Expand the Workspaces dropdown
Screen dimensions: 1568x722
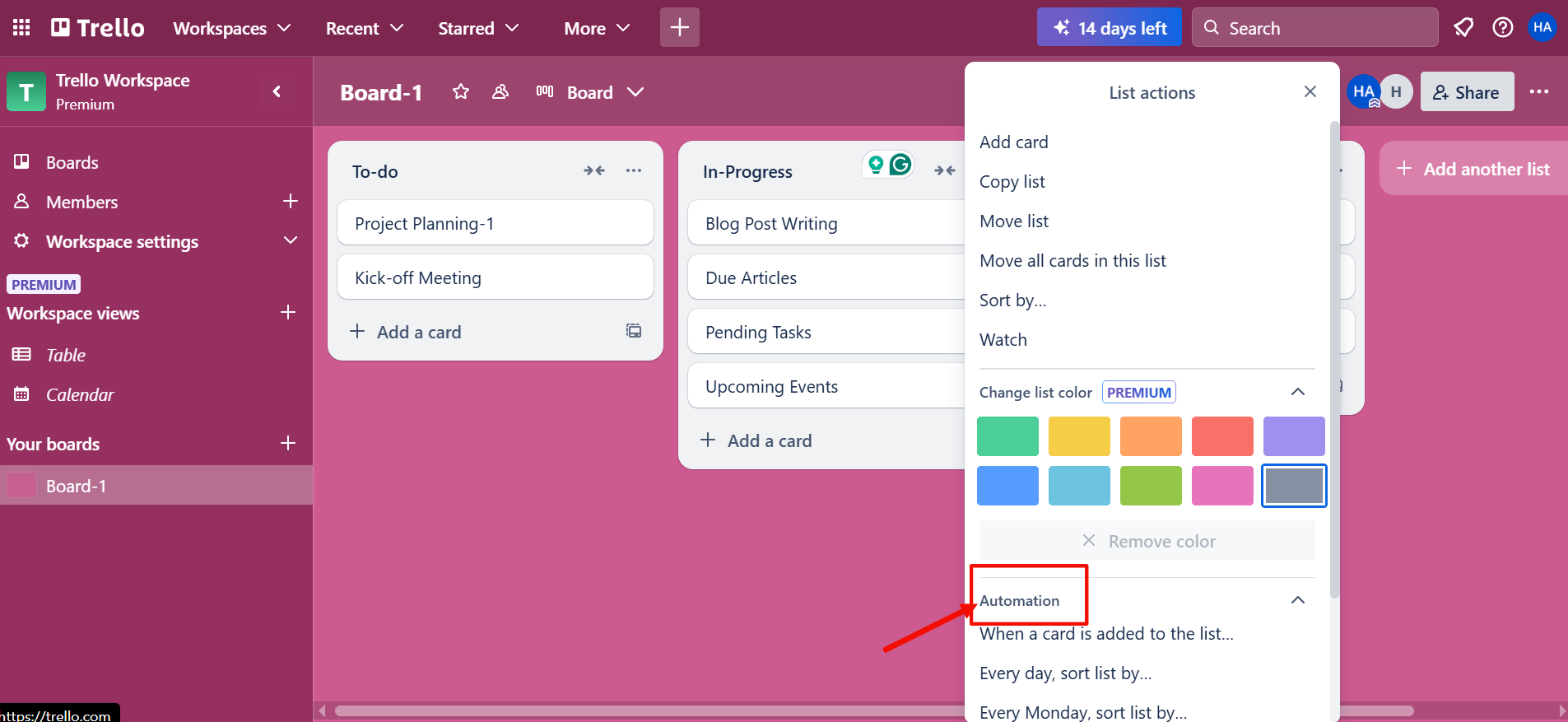pos(232,28)
